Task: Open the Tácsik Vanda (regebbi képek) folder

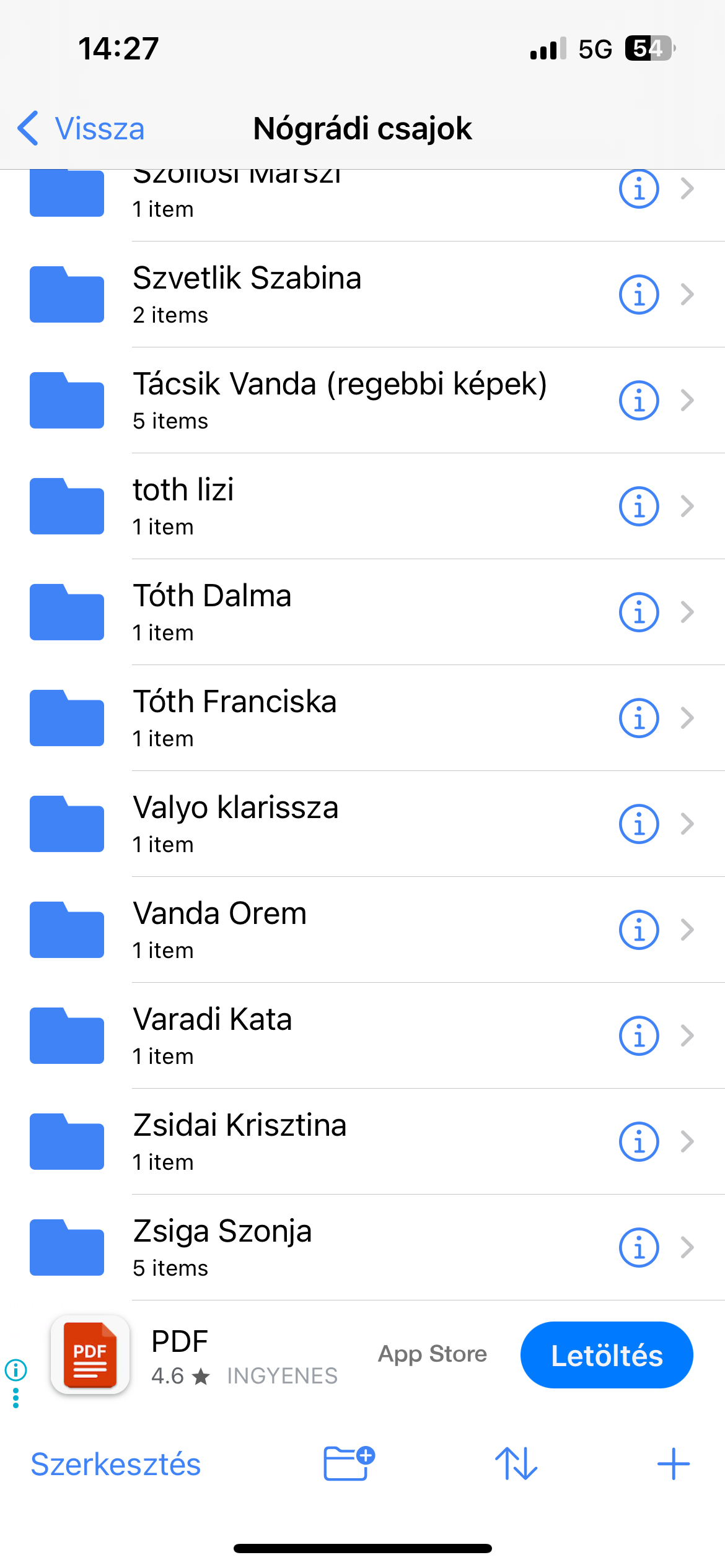Action: [x=340, y=399]
